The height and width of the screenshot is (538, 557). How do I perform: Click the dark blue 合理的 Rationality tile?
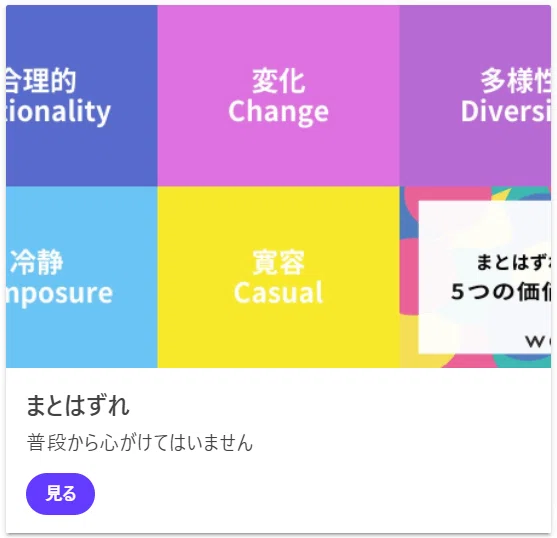[x=82, y=96]
